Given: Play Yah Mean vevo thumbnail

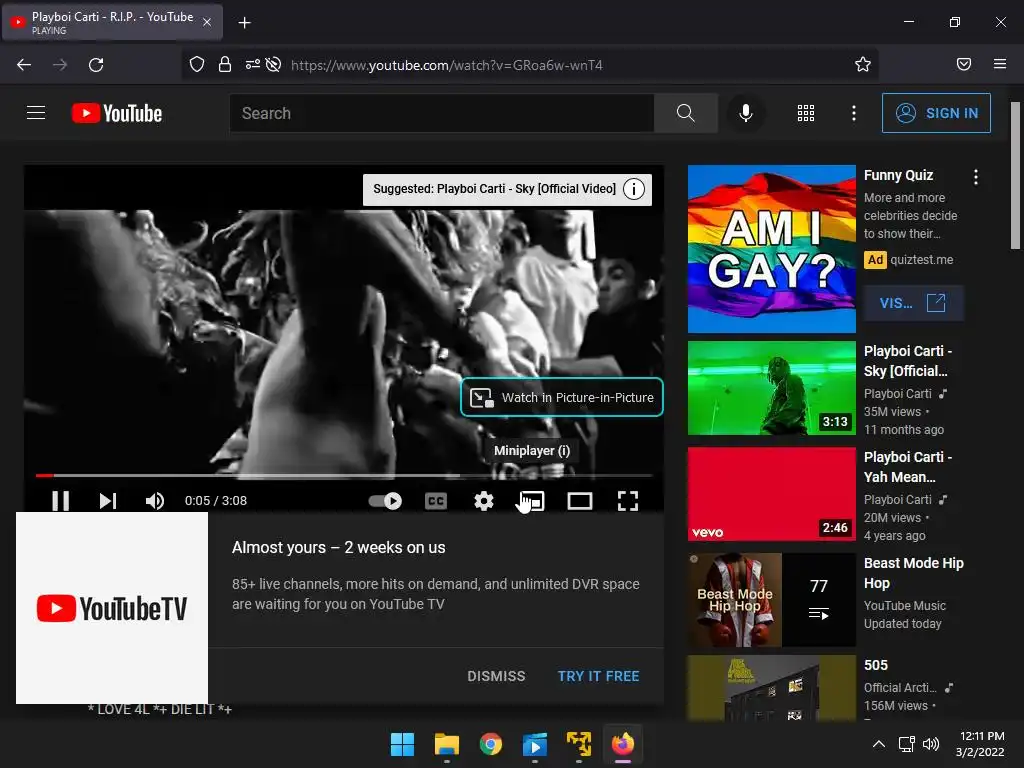Looking at the screenshot, I should pyautogui.click(x=771, y=494).
